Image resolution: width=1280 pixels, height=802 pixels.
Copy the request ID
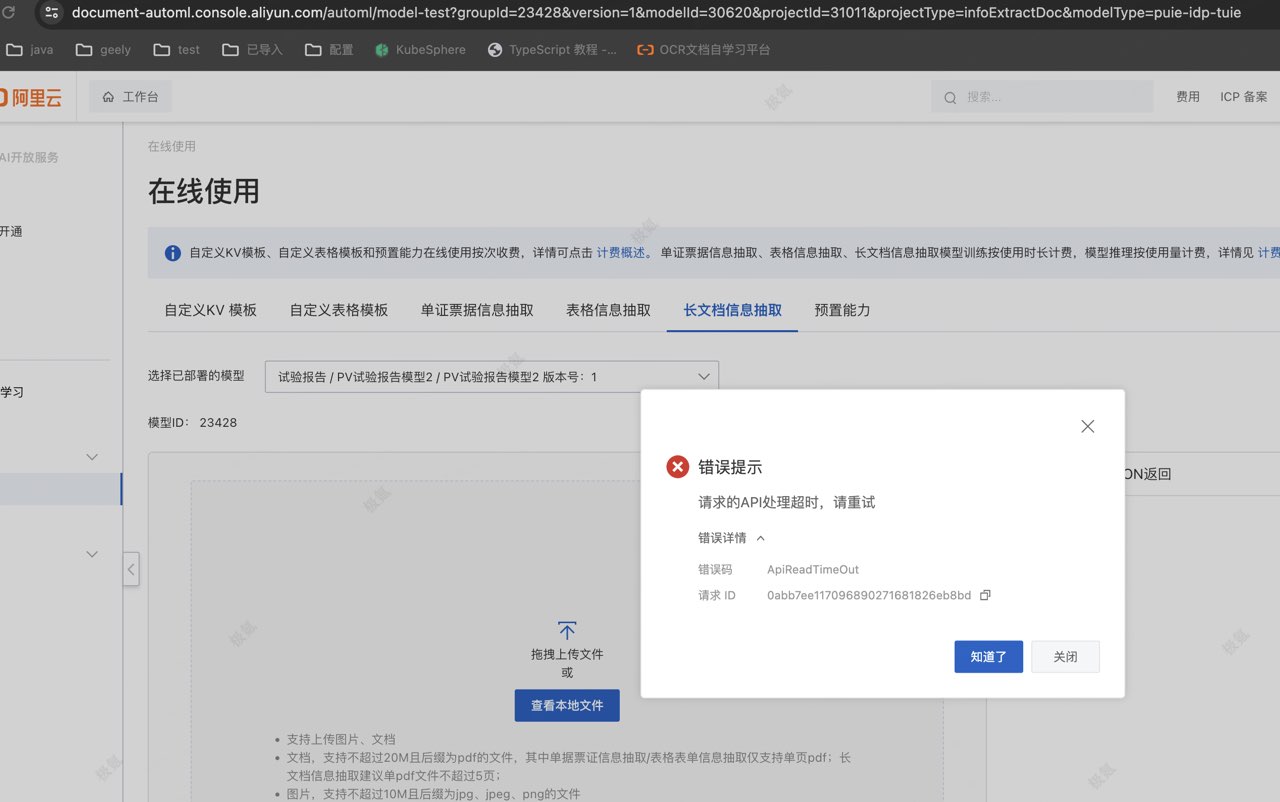click(x=985, y=595)
